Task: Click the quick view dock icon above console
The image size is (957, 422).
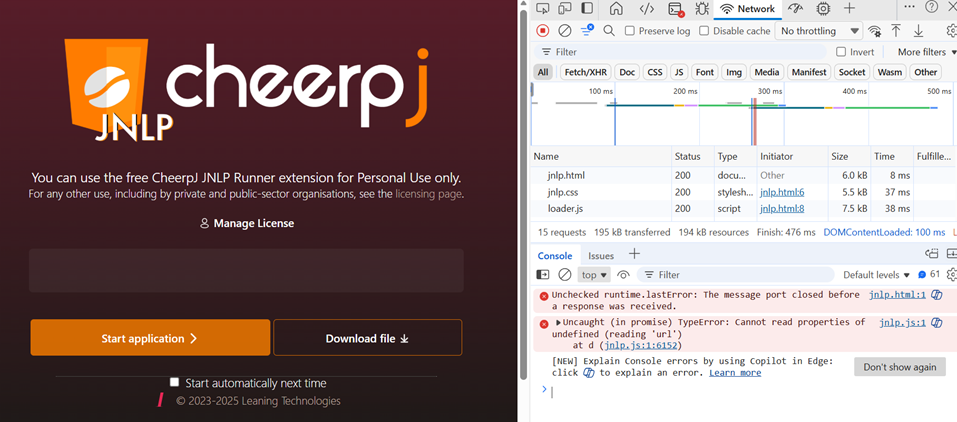Action: pos(931,253)
